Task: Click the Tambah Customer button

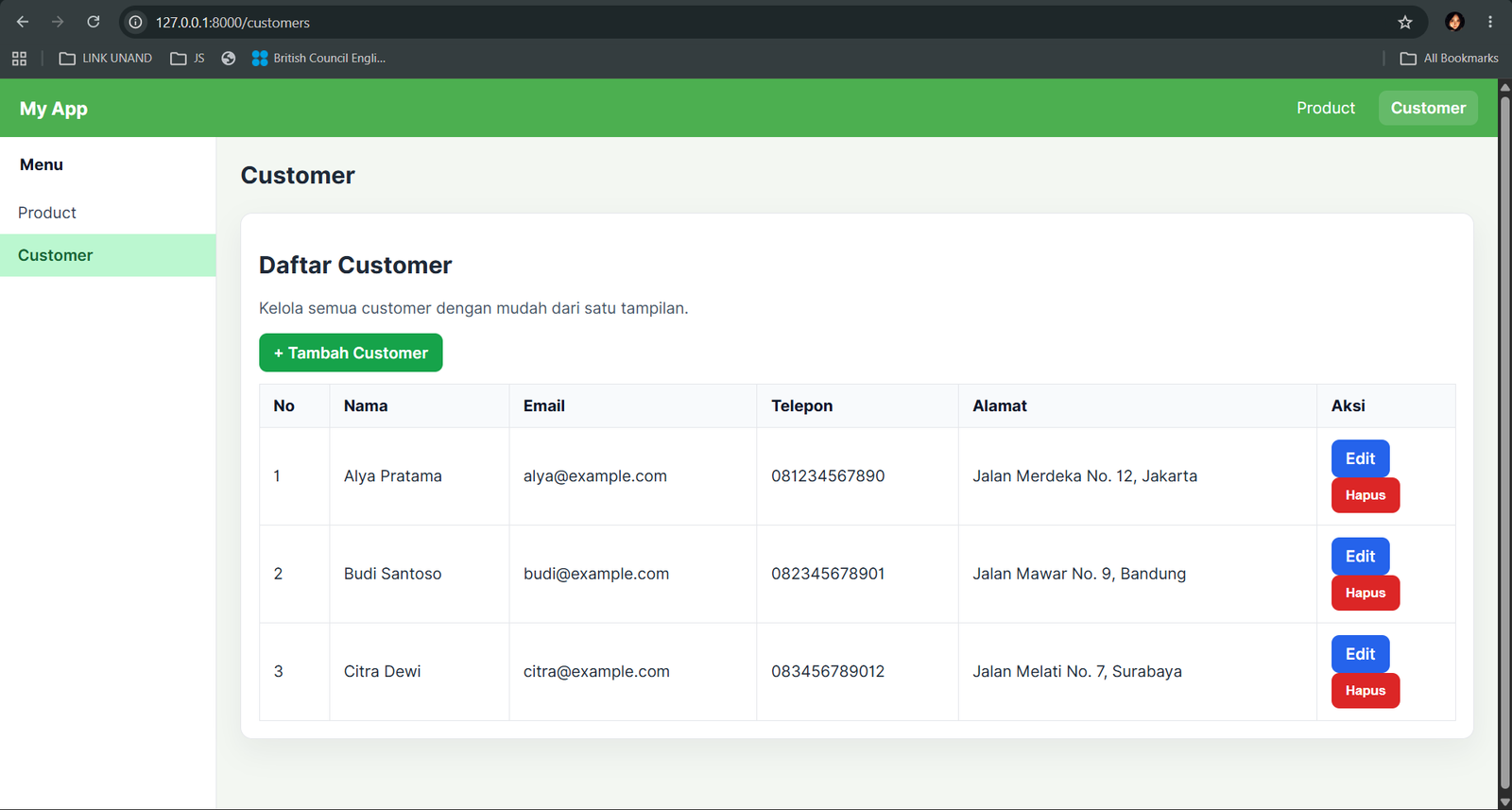Action: click(351, 353)
